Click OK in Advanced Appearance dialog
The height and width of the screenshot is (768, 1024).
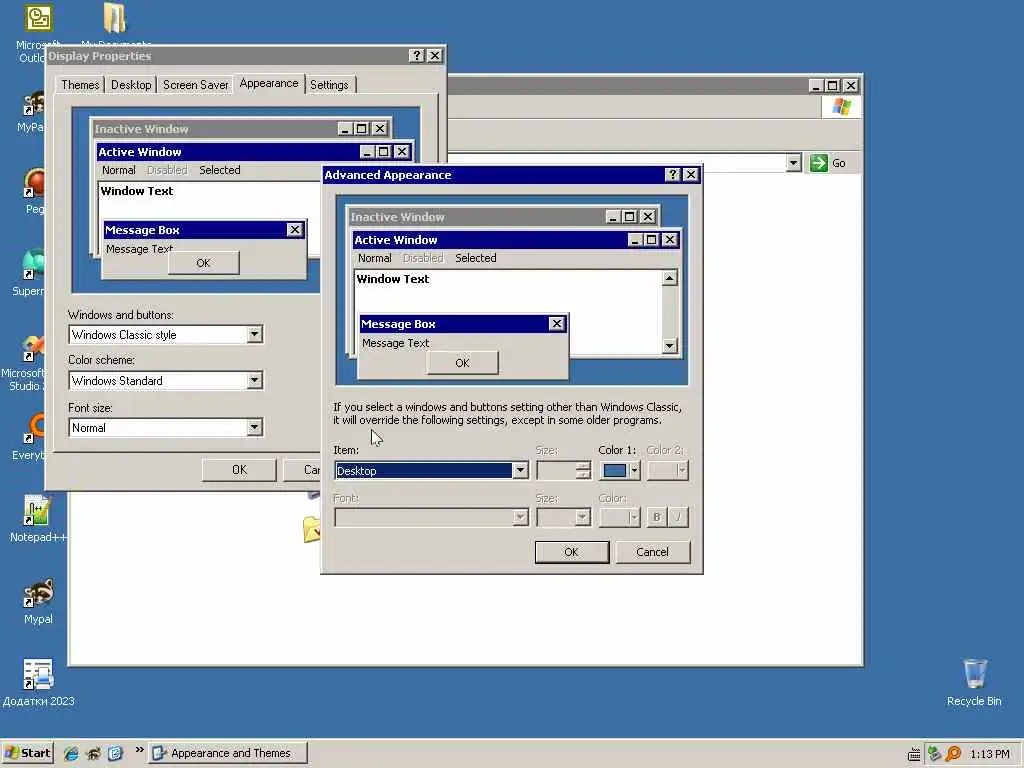click(x=571, y=552)
